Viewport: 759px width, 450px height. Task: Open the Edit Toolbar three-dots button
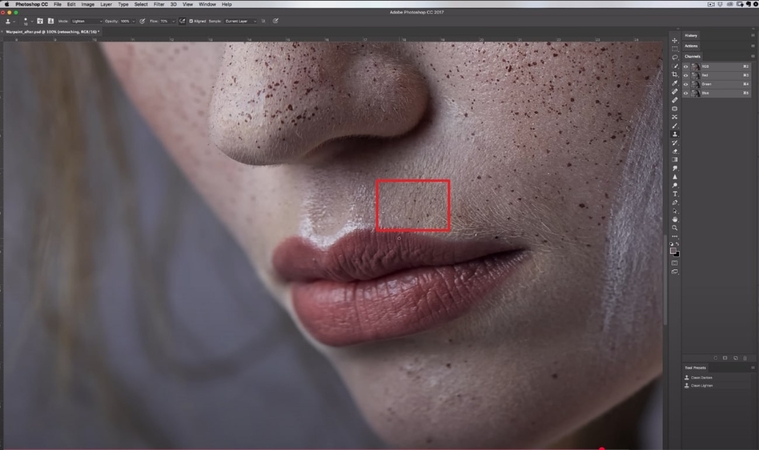(675, 237)
